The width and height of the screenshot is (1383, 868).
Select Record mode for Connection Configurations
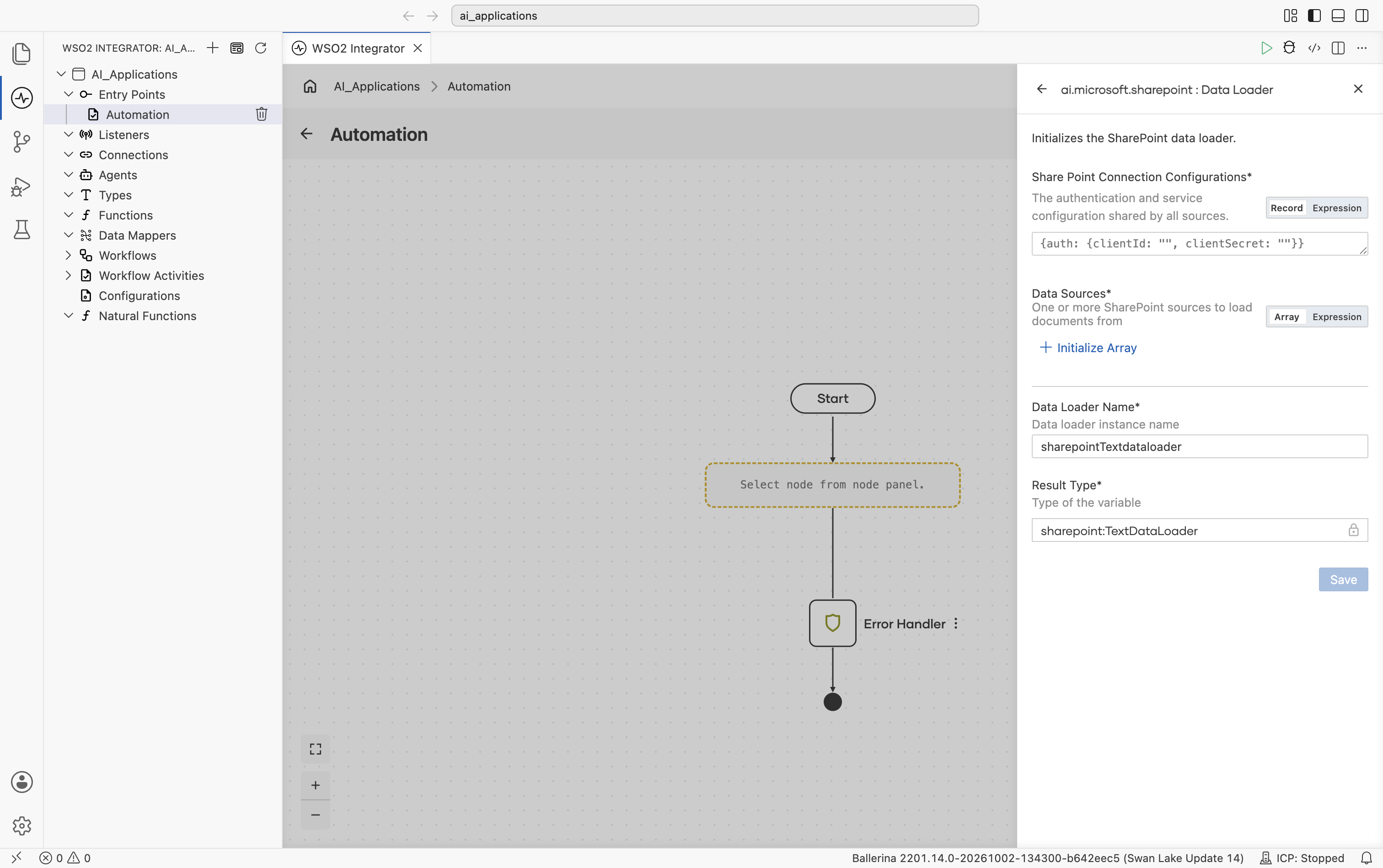(x=1287, y=208)
